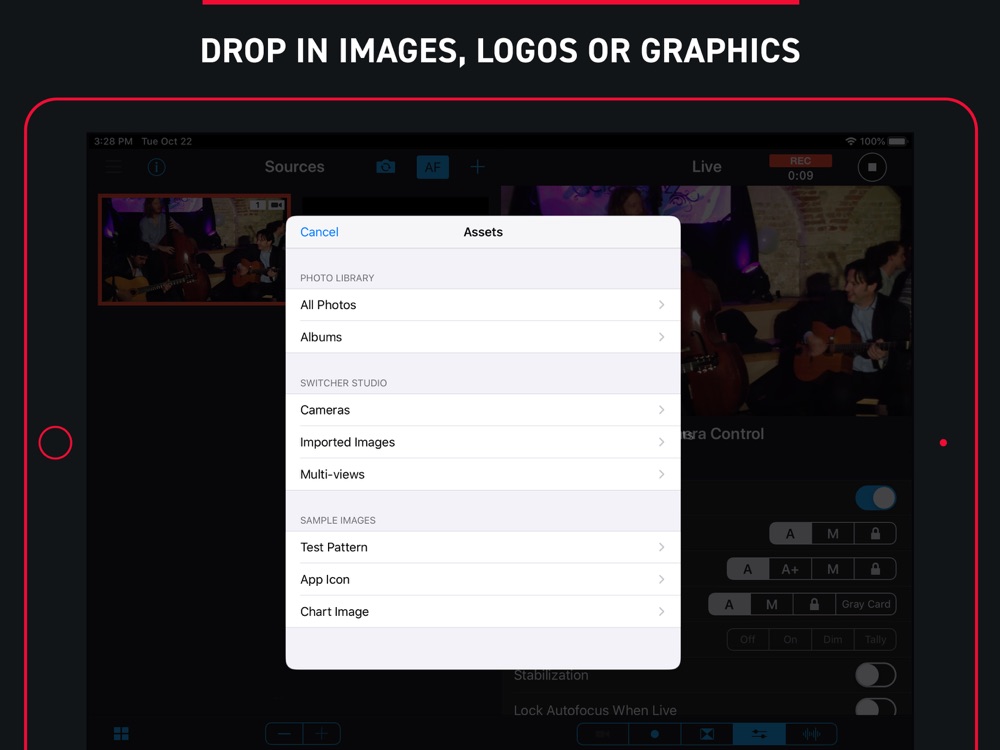Open the Test Pattern sample image
The height and width of the screenshot is (750, 1000).
[483, 547]
